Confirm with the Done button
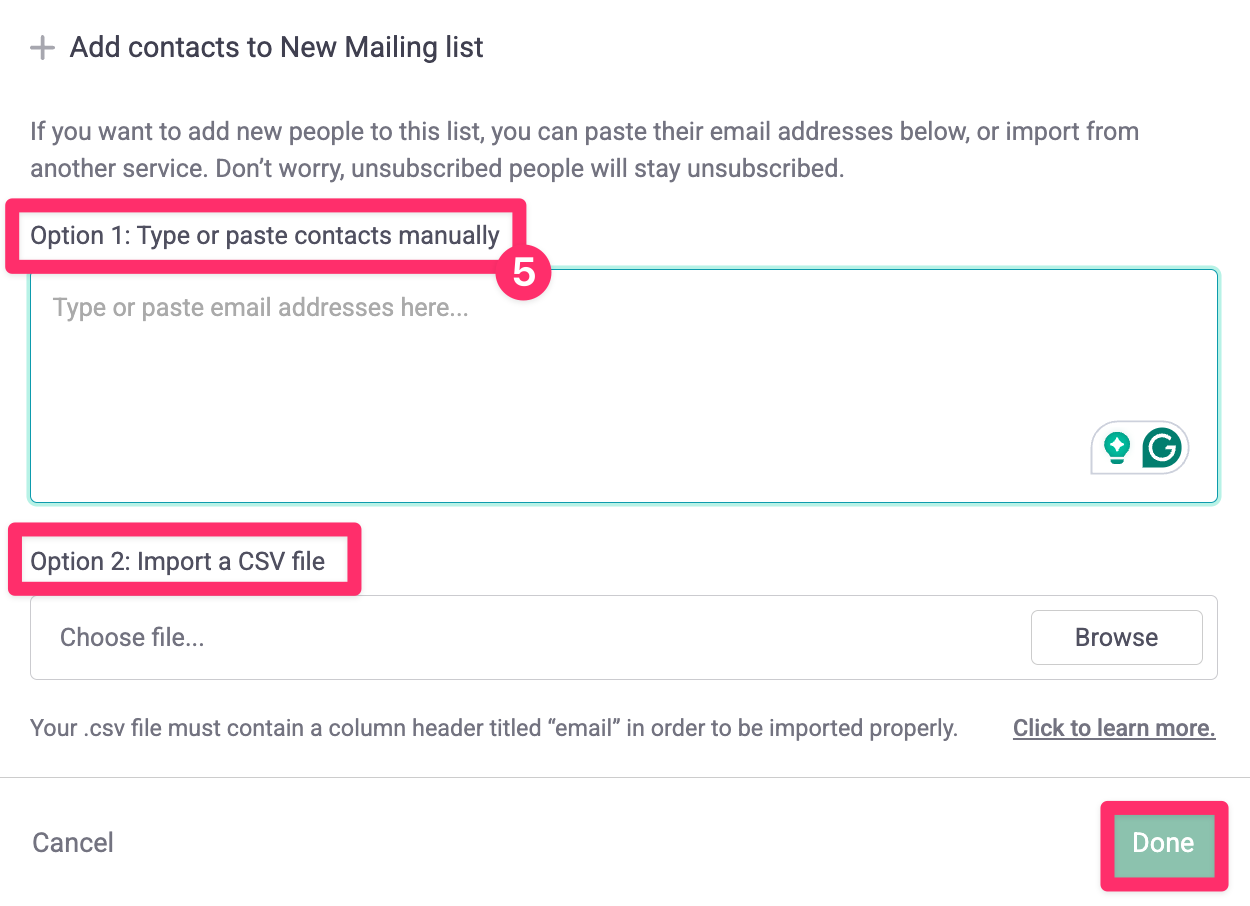The width and height of the screenshot is (1250, 906). [1163, 843]
